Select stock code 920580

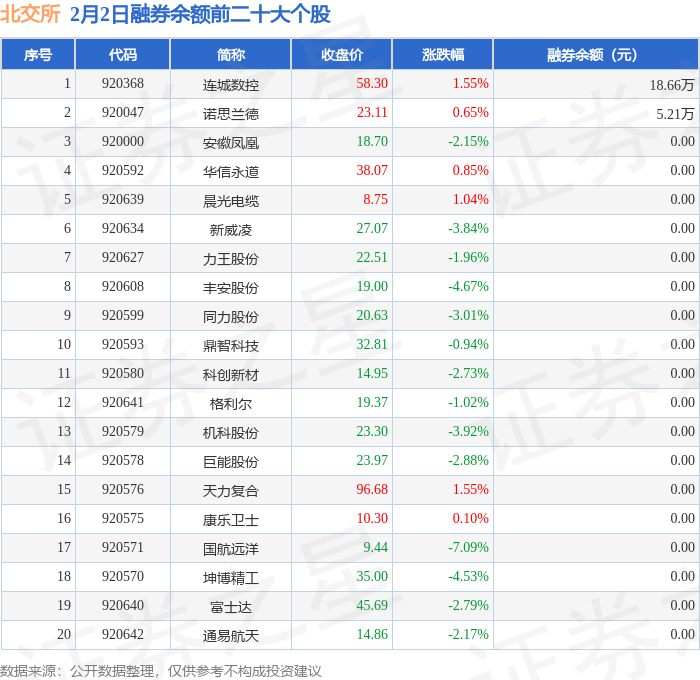tap(123, 374)
